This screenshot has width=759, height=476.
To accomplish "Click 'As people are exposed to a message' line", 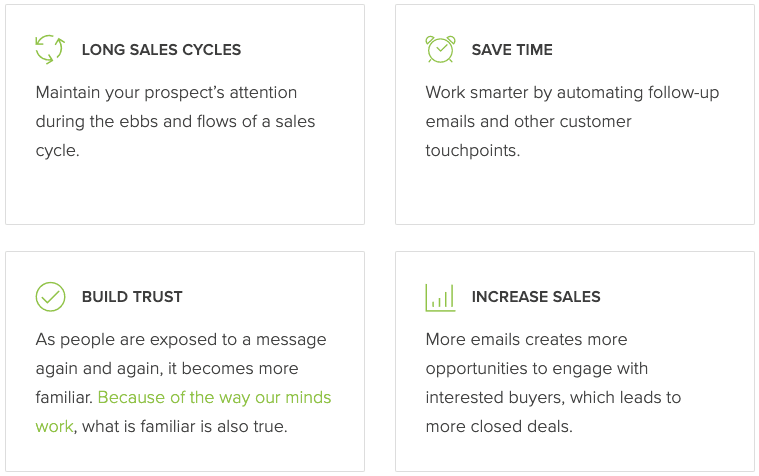I will click(181, 340).
